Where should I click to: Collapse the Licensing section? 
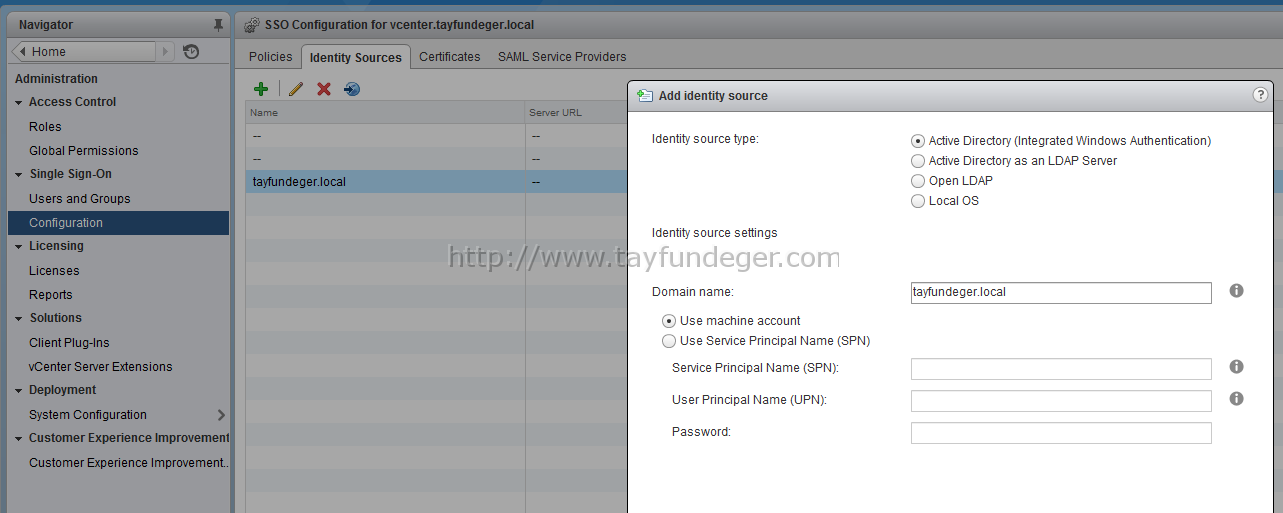(x=19, y=246)
